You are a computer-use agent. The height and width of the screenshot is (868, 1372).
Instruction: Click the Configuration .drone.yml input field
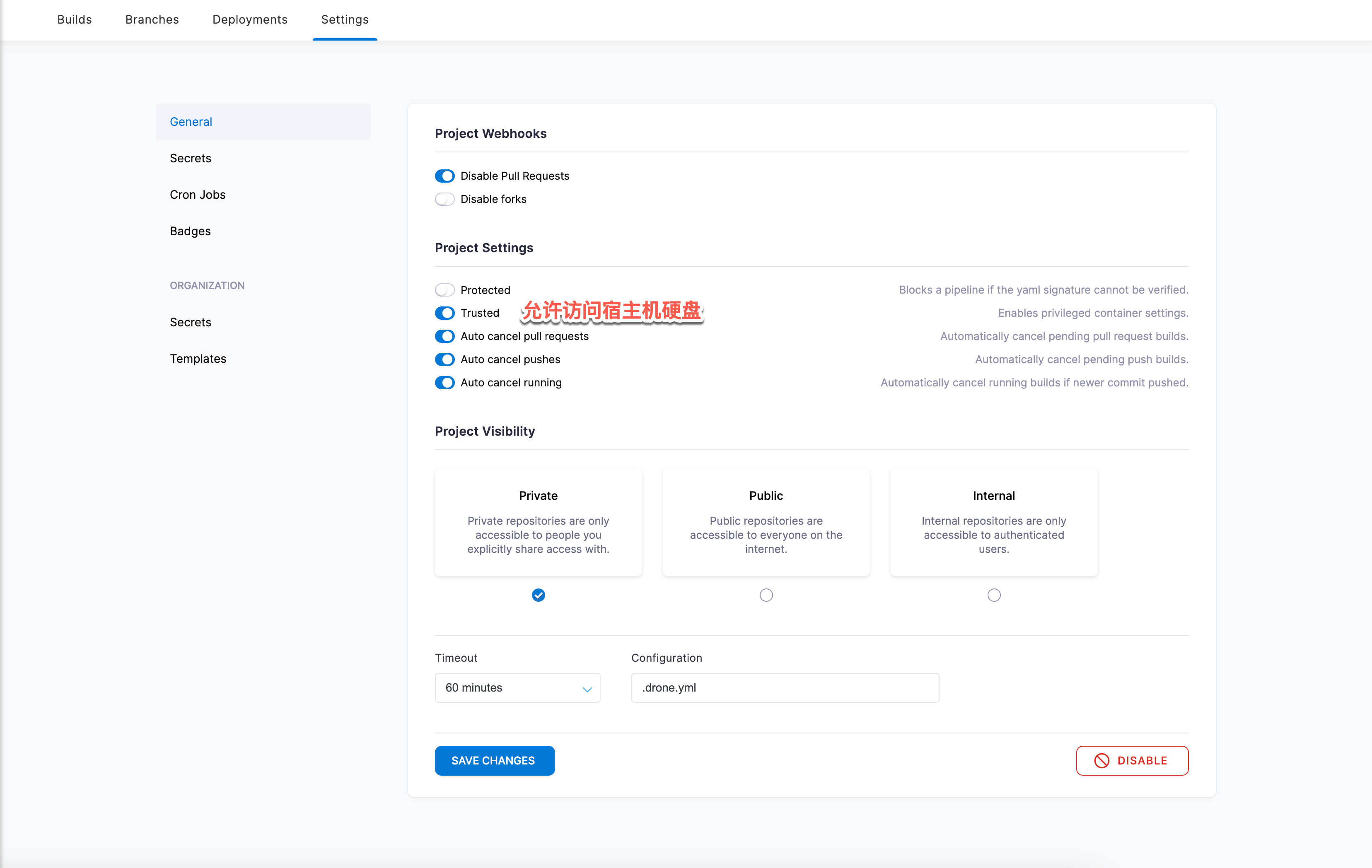(785, 687)
